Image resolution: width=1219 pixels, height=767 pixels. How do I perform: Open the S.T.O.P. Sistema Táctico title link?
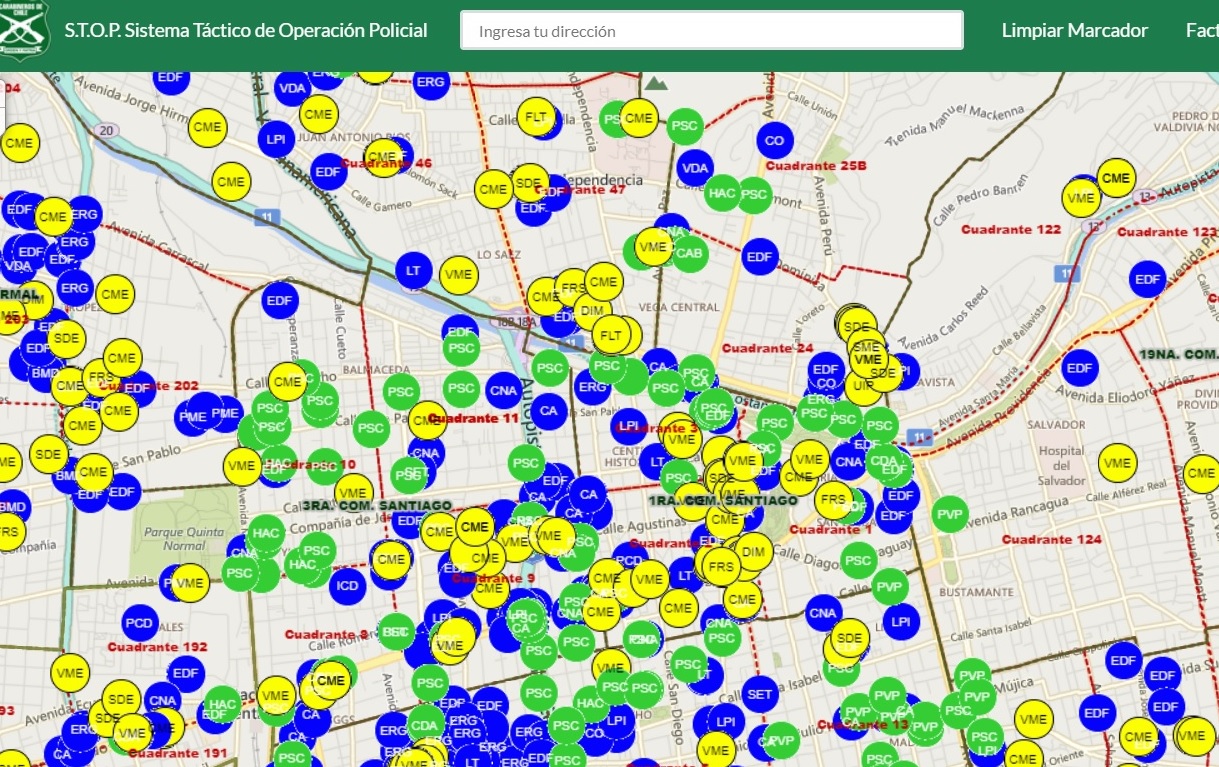click(x=246, y=30)
